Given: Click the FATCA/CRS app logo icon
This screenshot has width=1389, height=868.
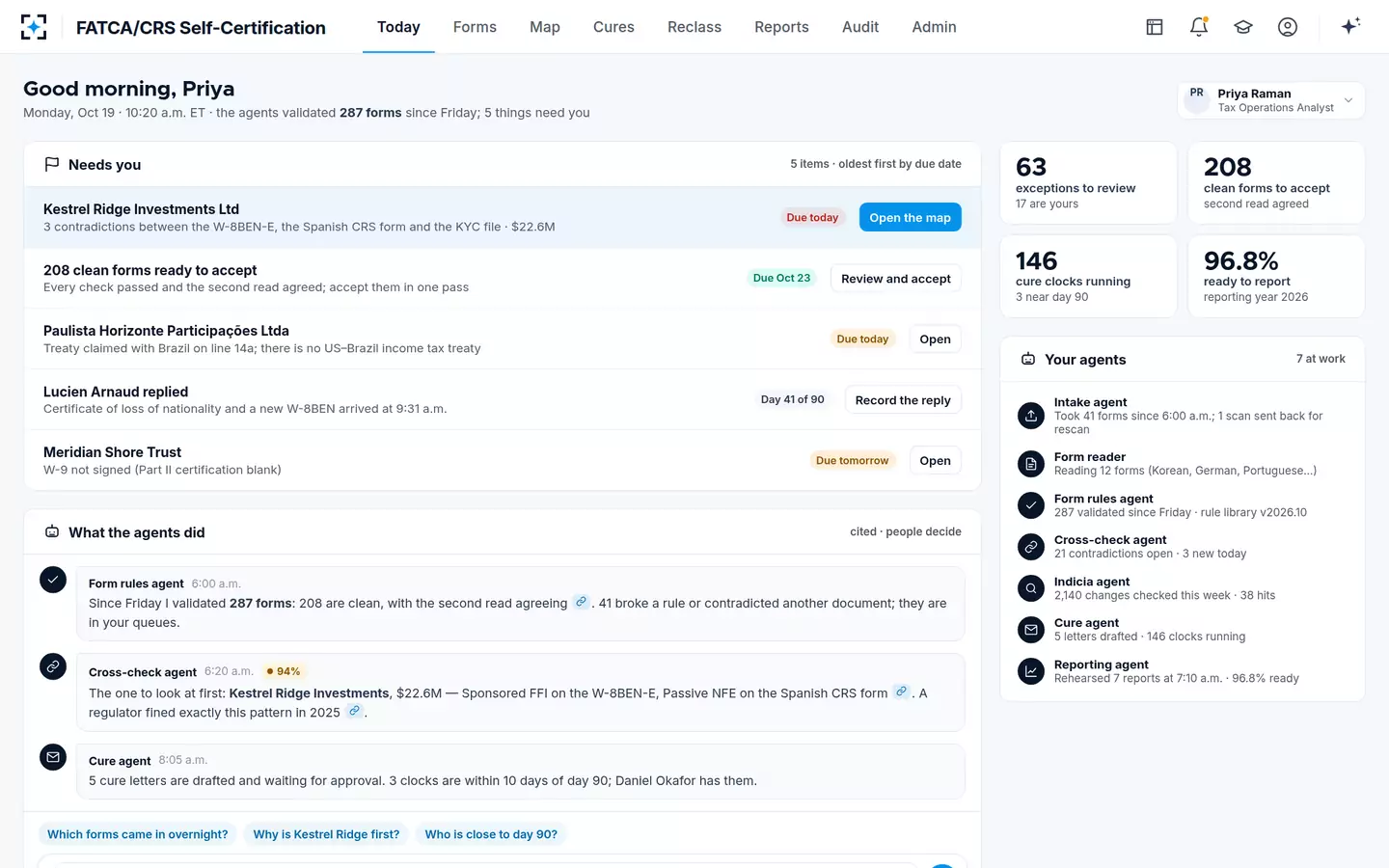Looking at the screenshot, I should [34, 27].
